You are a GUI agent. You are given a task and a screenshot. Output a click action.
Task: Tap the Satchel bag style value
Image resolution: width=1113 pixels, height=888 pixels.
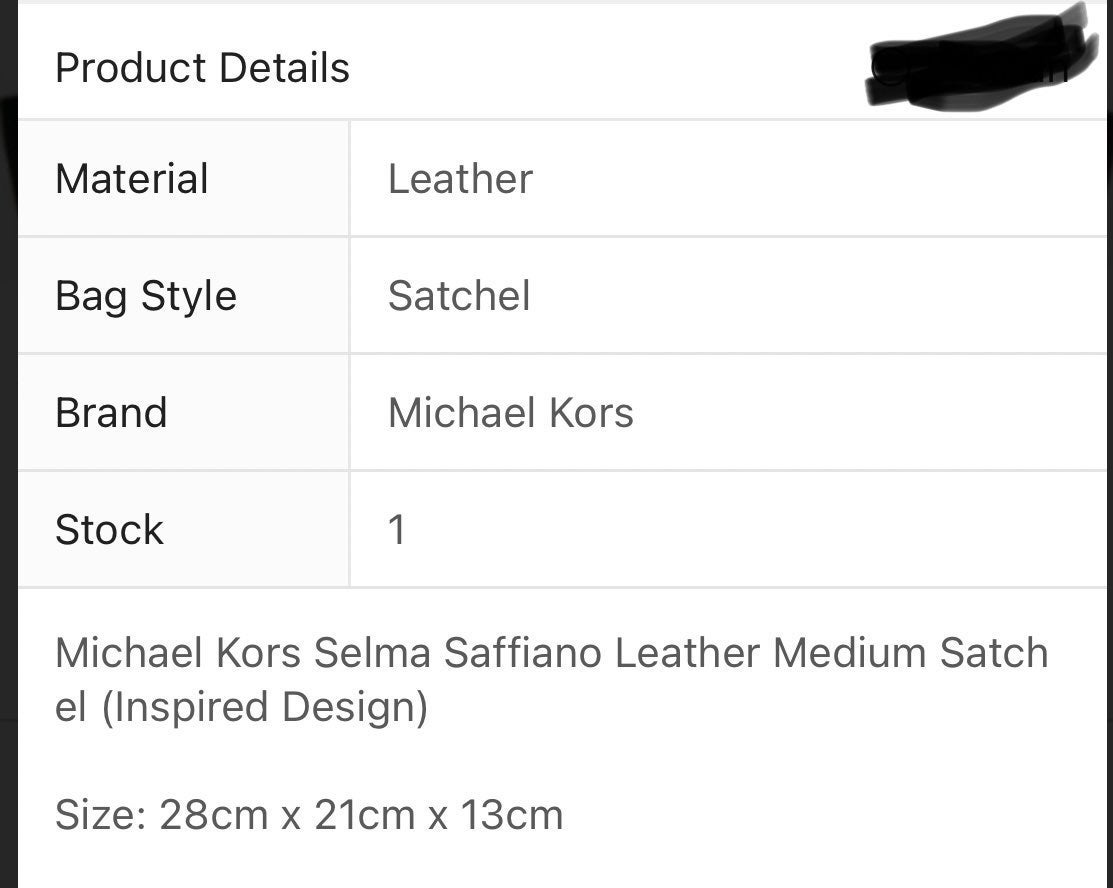pos(459,295)
